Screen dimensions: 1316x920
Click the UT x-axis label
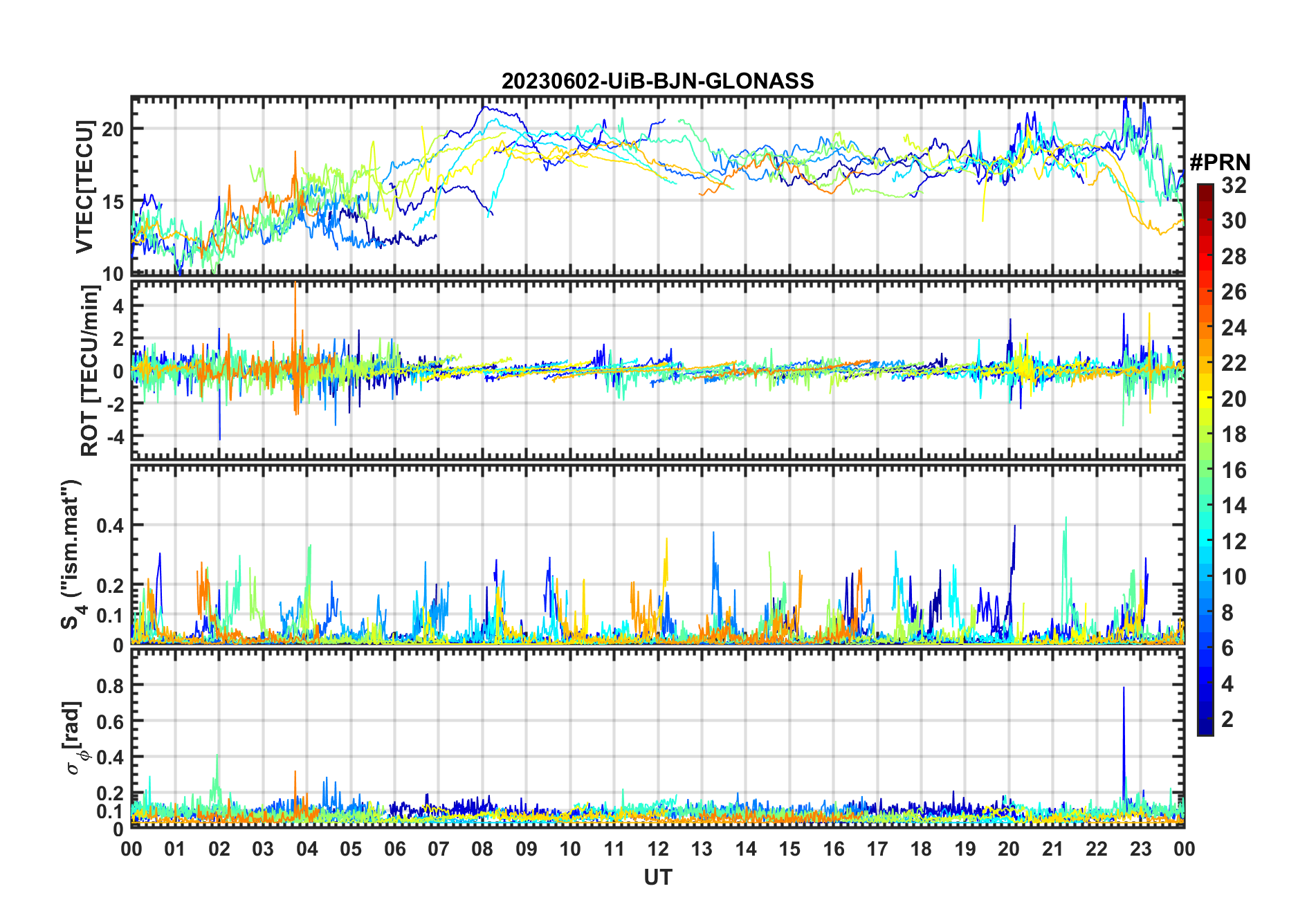[x=657, y=877]
